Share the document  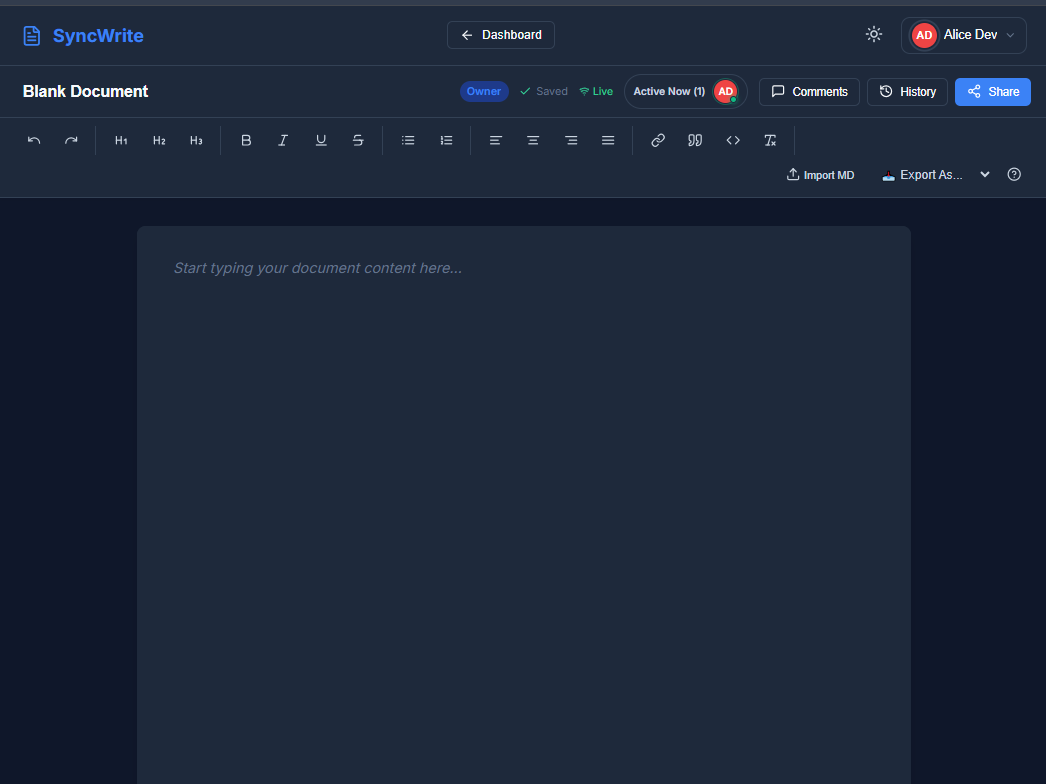click(993, 91)
